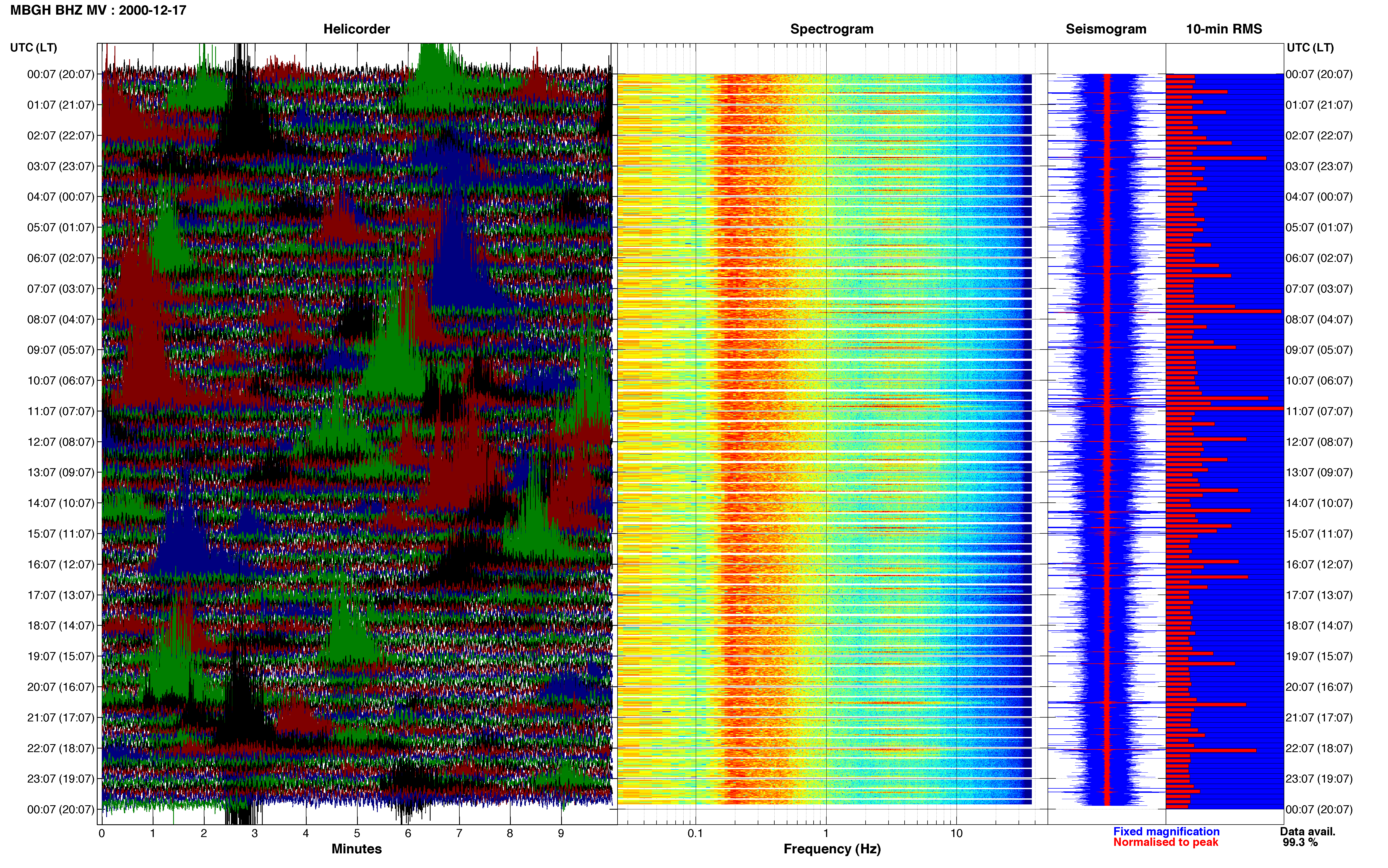This screenshot has width=1388, height=868.
Task: Click left-axis time label 15:07 (11:07)
Action: click(x=60, y=534)
